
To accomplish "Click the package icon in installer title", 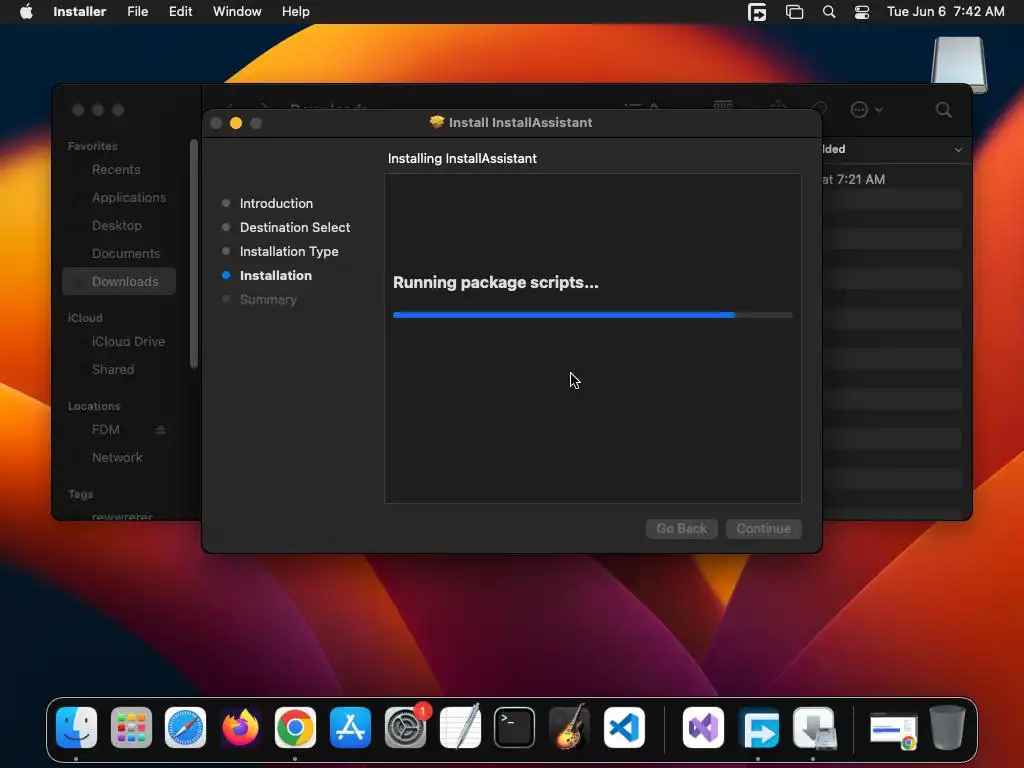I will (437, 122).
